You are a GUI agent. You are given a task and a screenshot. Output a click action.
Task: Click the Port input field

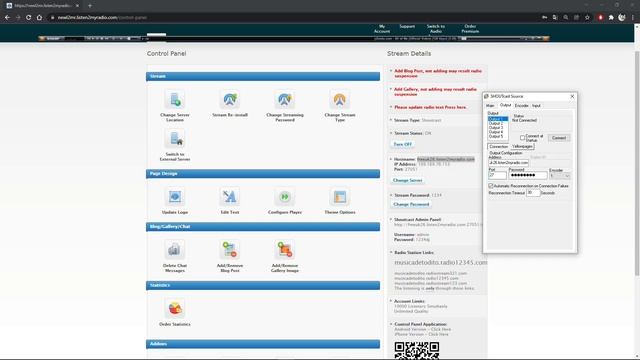497,176
